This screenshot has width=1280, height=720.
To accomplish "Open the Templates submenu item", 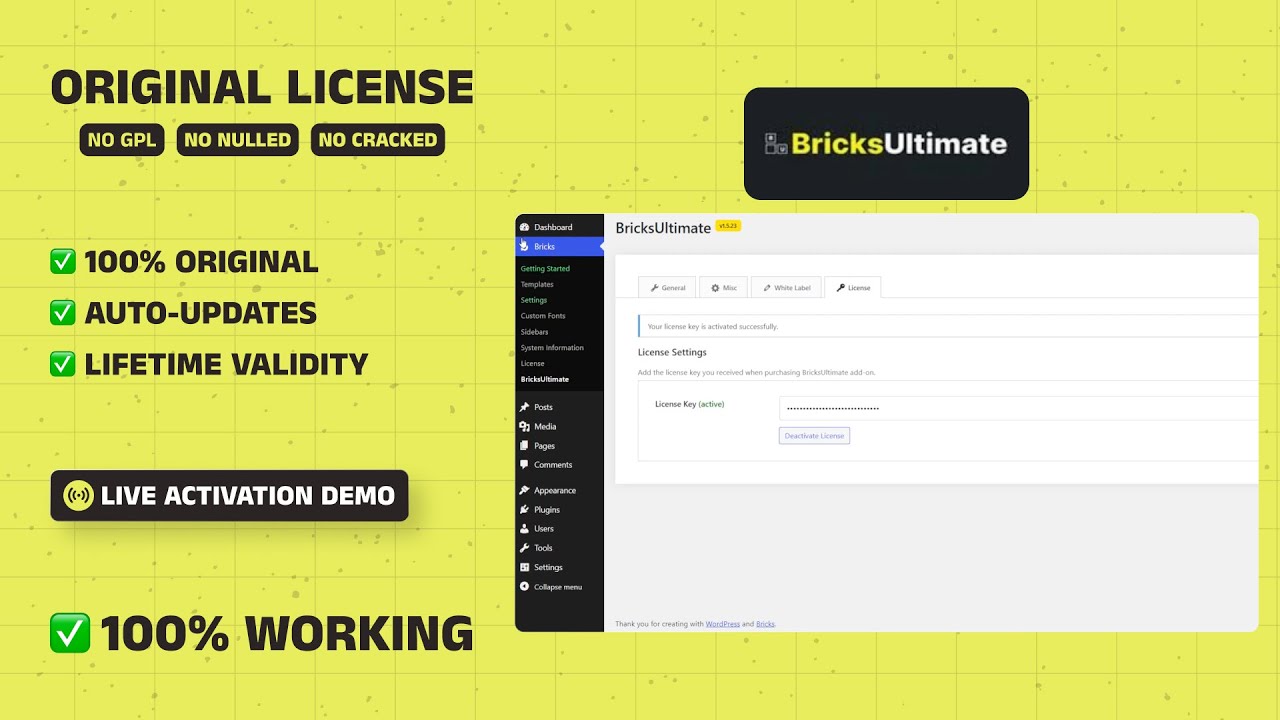I will 537,285.
